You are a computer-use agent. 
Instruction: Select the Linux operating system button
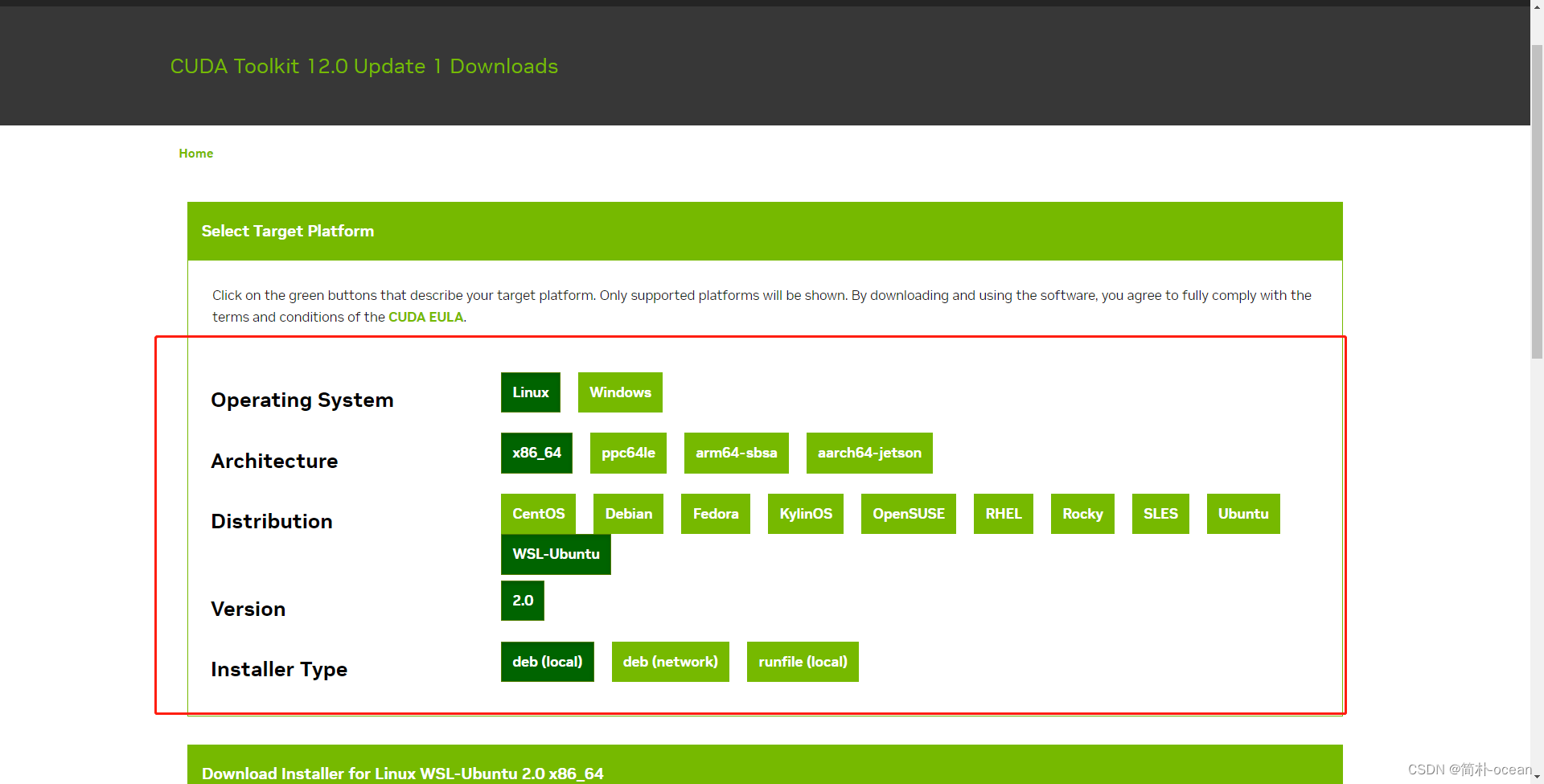(530, 392)
